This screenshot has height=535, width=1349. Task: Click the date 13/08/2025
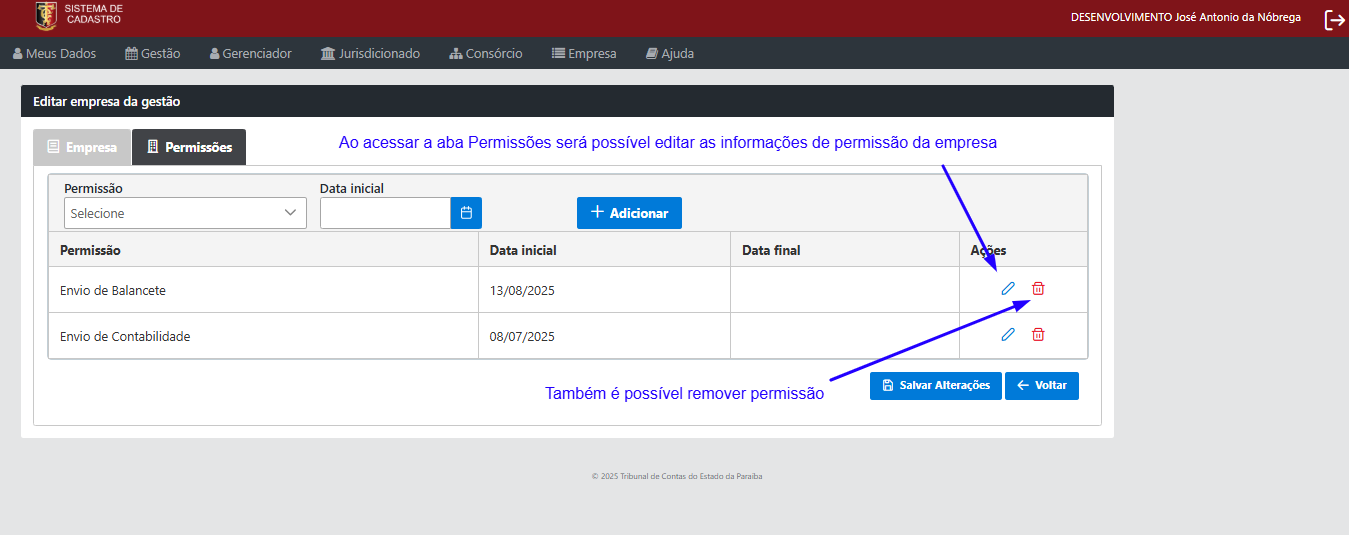pos(522,290)
